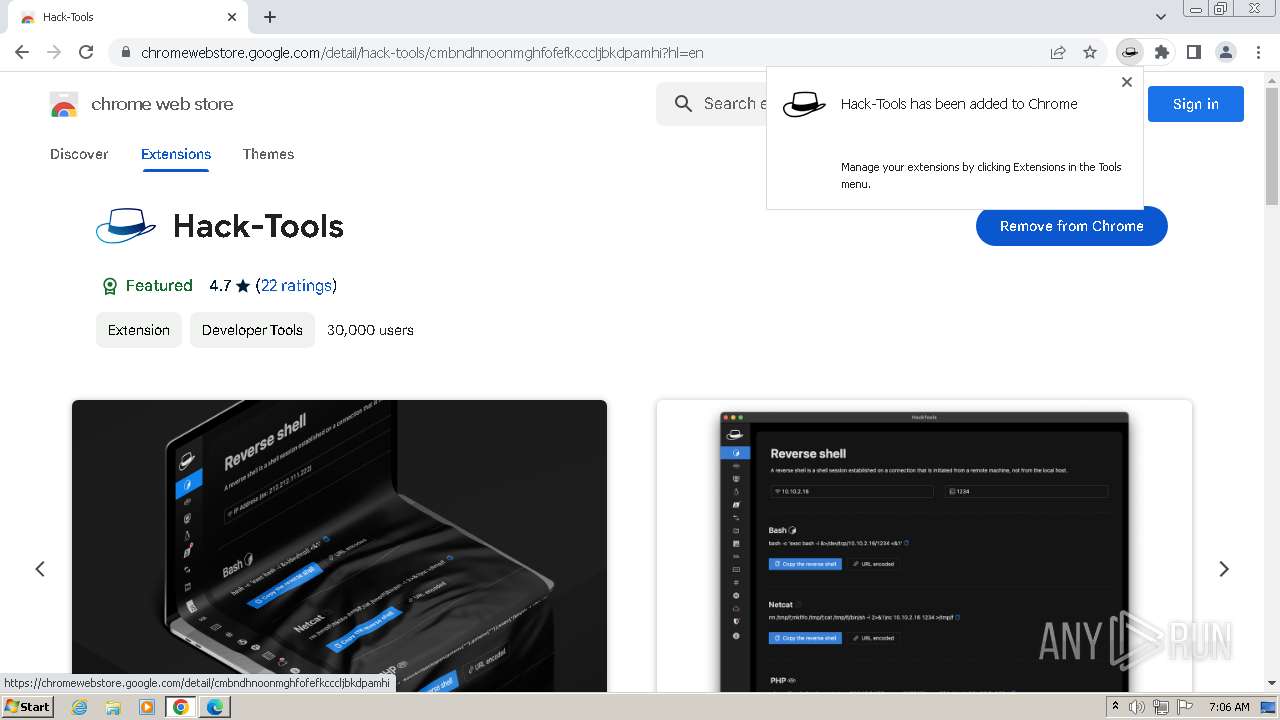Open the Themes tab
The height and width of the screenshot is (720, 1280).
pyautogui.click(x=268, y=154)
